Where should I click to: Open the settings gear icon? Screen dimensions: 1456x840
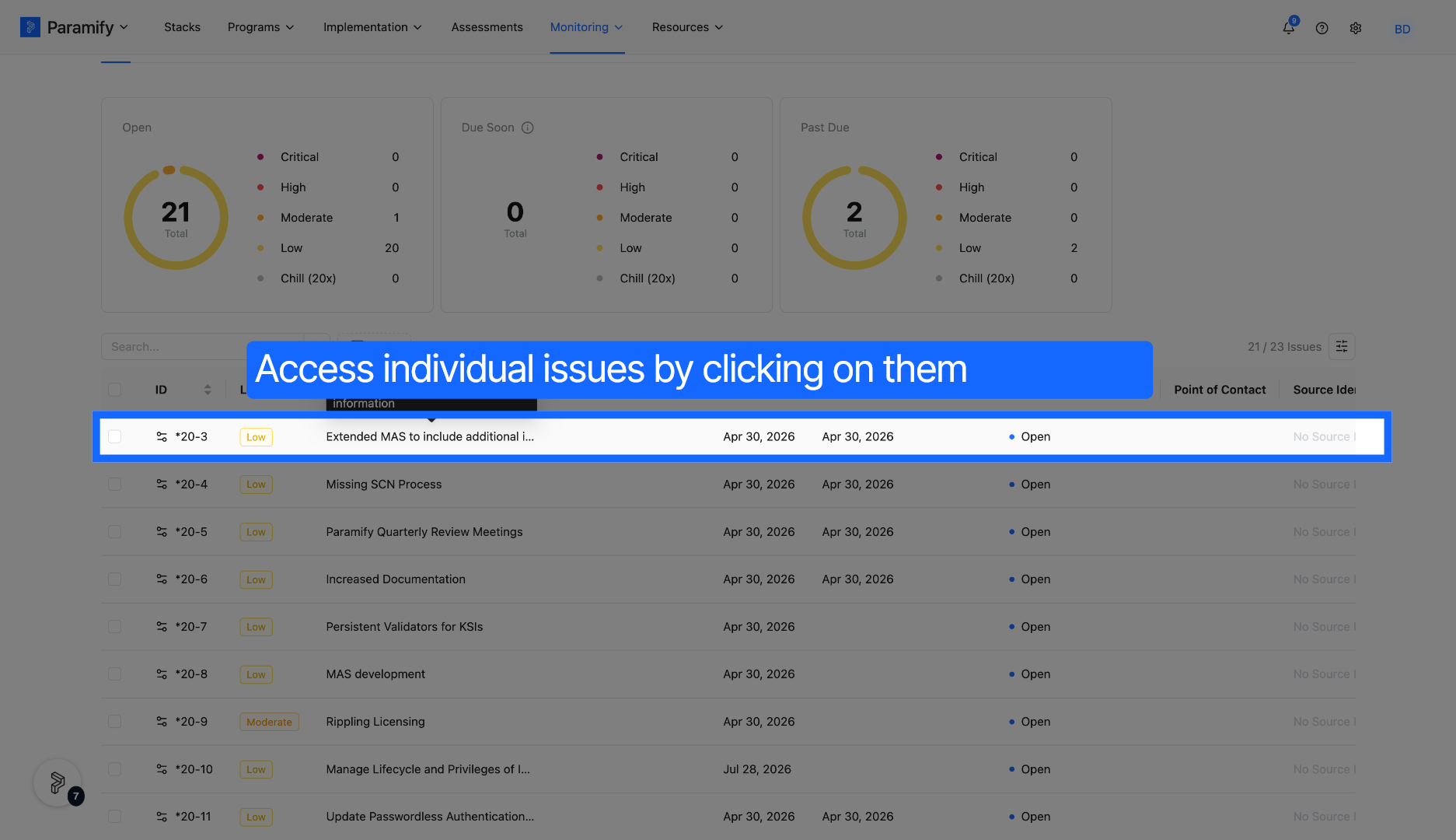click(x=1356, y=28)
